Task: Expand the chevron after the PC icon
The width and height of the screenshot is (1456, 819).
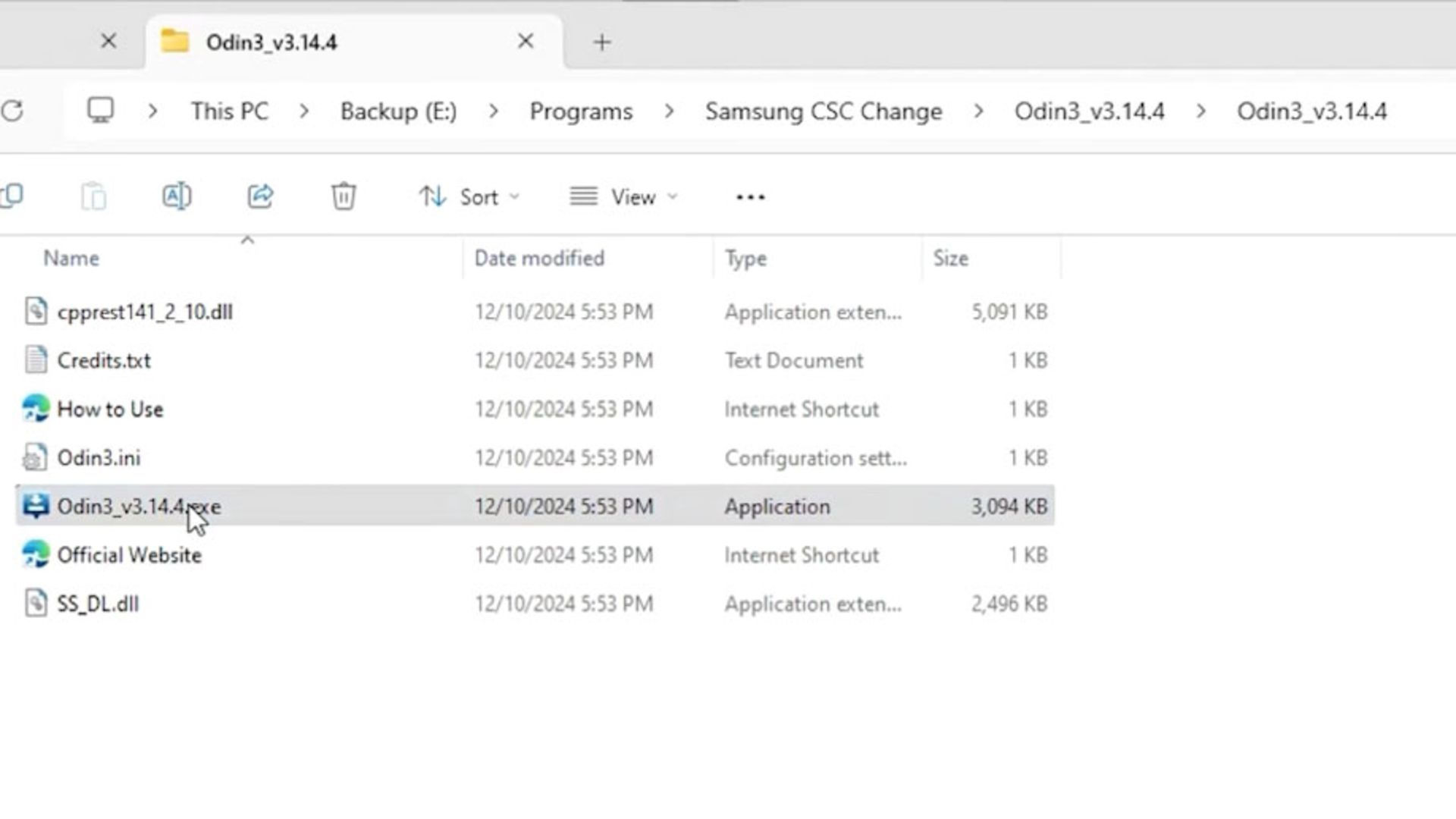Action: pos(153,111)
